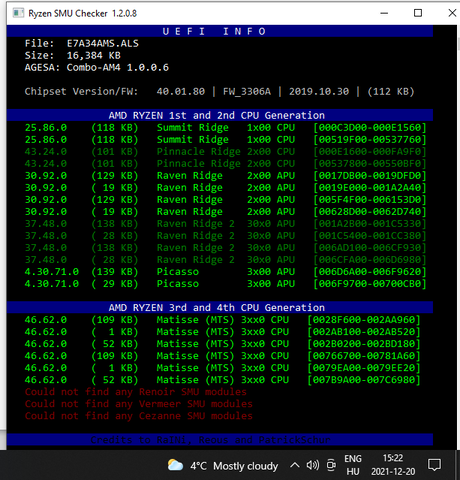This screenshot has width=460, height=480.
Task: Select Picasso version 4.30.71.0 with (139 KB)
Action: 81,272
